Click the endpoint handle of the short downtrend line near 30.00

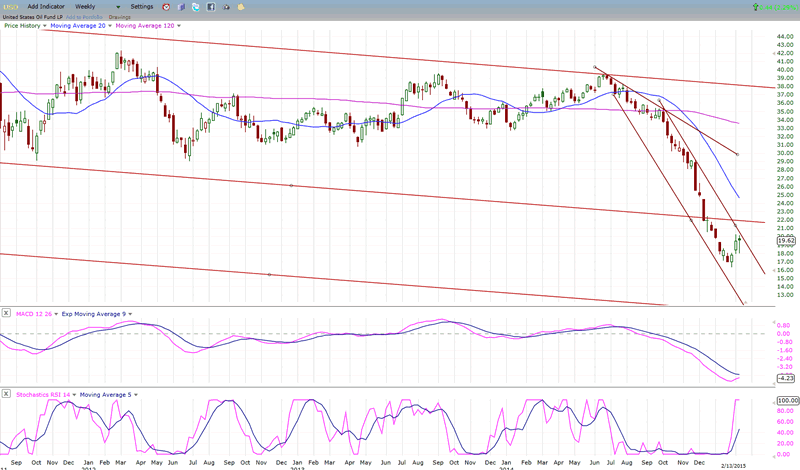[x=738, y=154]
